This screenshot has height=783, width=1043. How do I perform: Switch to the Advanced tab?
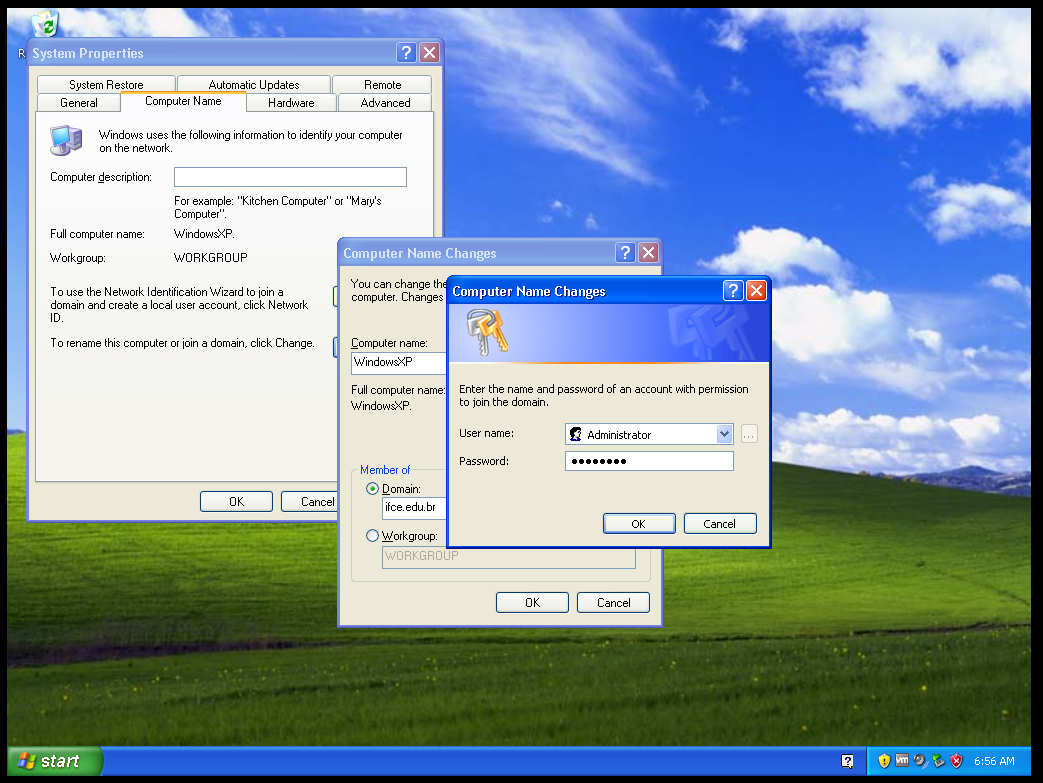pos(386,102)
